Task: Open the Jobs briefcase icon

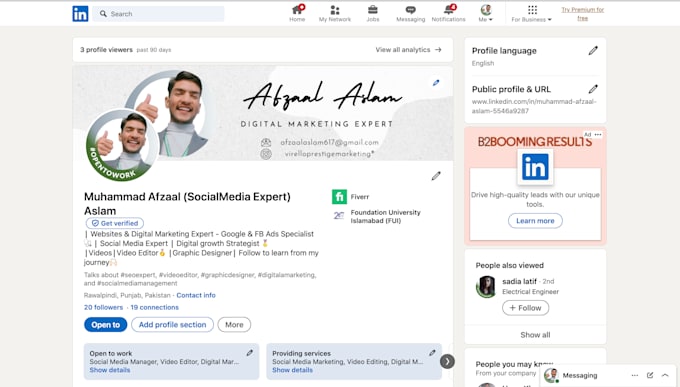Action: pyautogui.click(x=373, y=13)
